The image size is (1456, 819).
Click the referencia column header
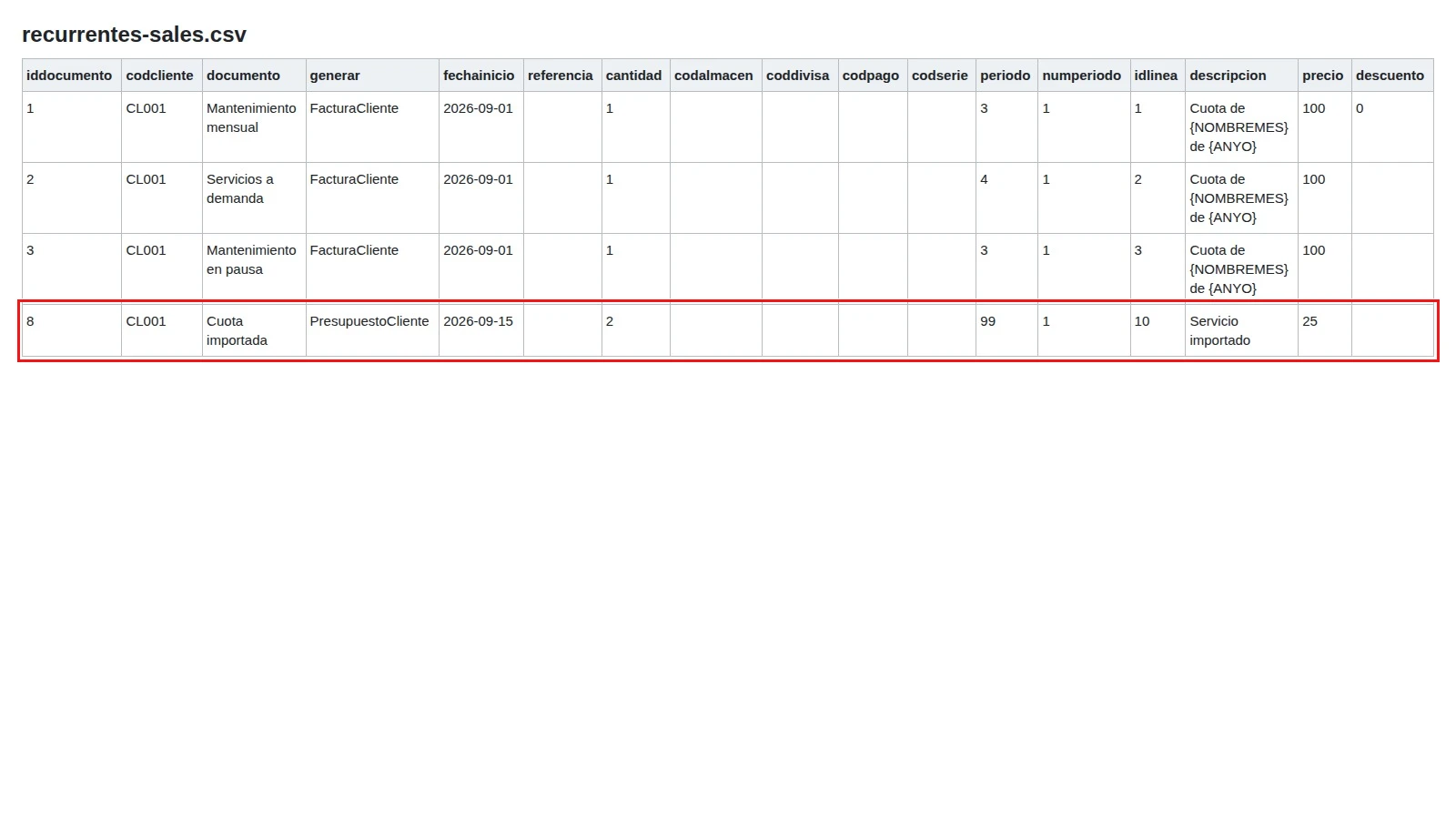click(x=562, y=76)
